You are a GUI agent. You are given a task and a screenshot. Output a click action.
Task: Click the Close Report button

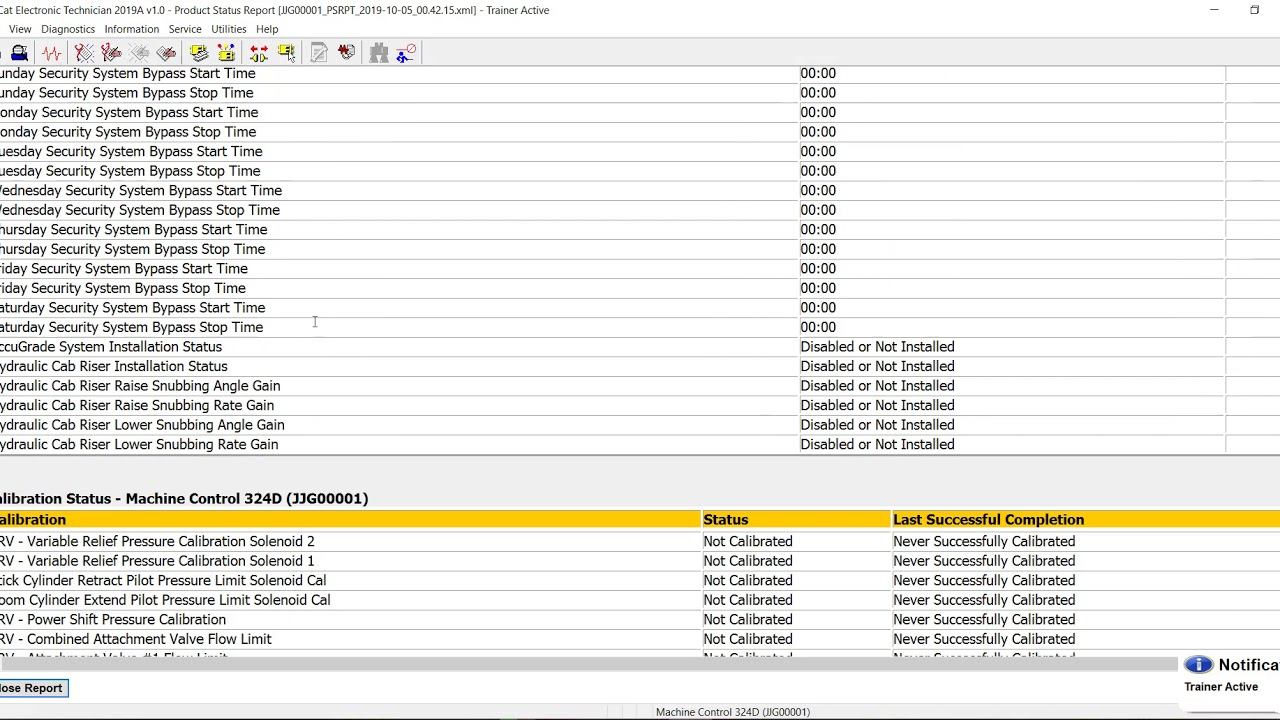click(32, 688)
